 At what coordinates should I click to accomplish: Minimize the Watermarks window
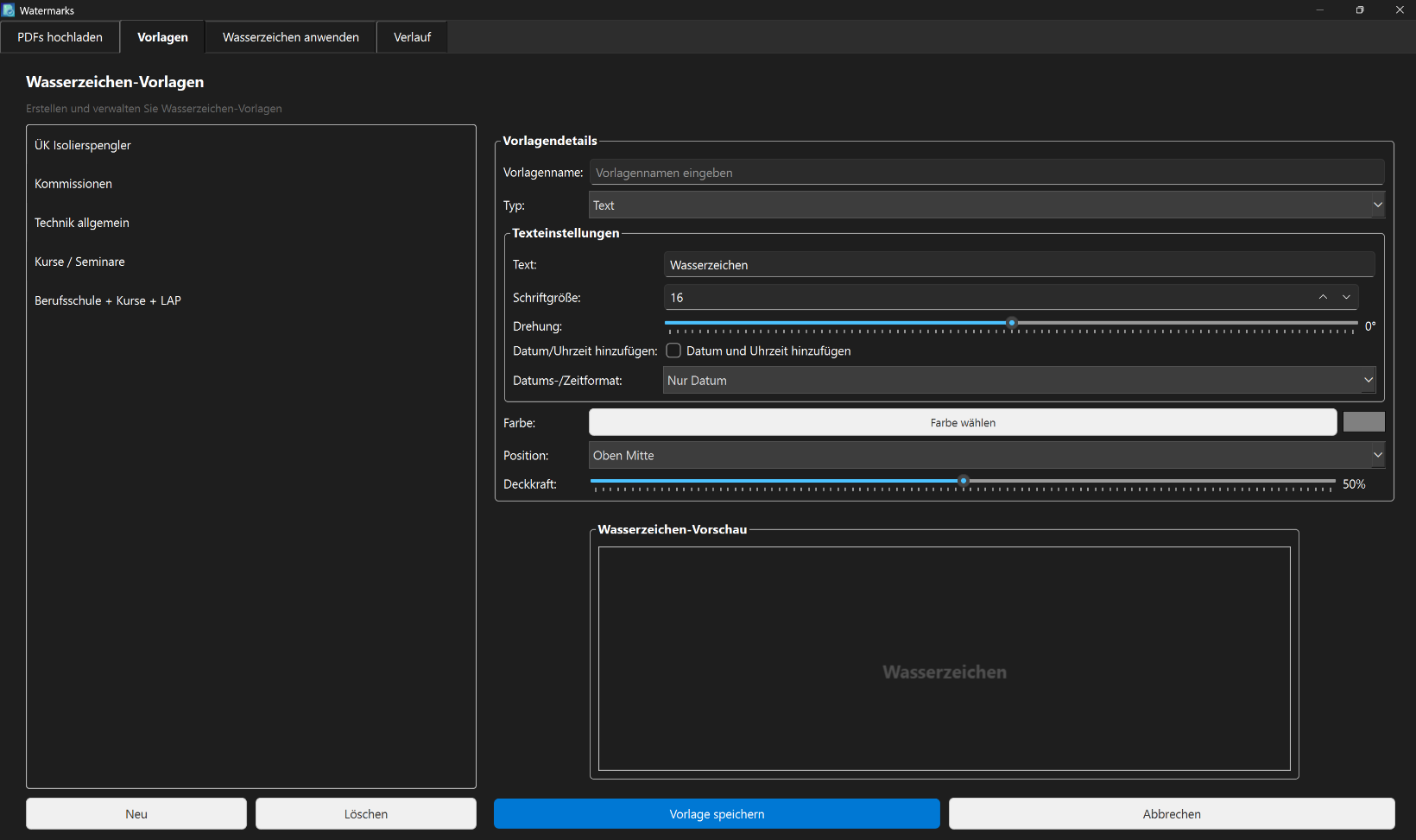click(x=1320, y=10)
